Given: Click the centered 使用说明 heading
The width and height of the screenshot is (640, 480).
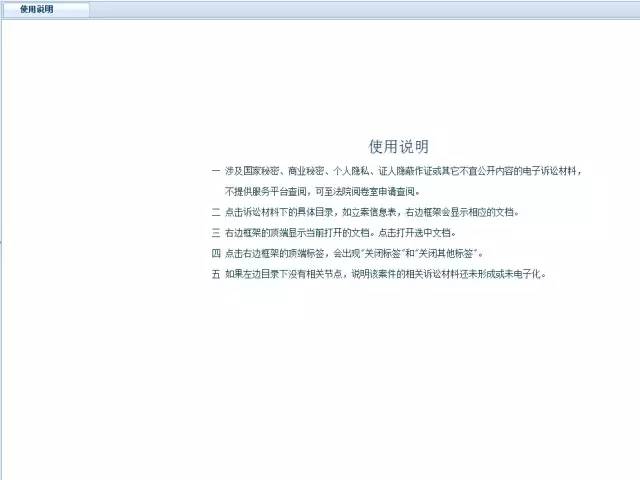Looking at the screenshot, I should 399,146.
